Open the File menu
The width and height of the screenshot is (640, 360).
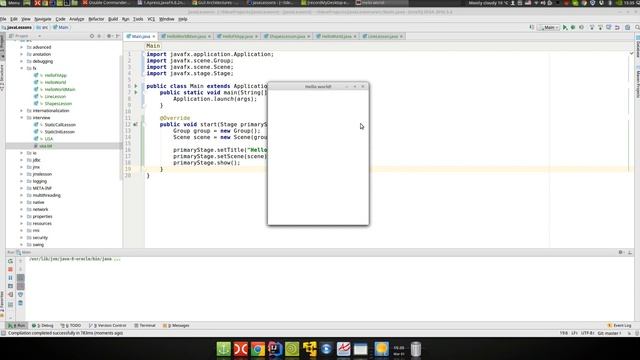point(3,19)
